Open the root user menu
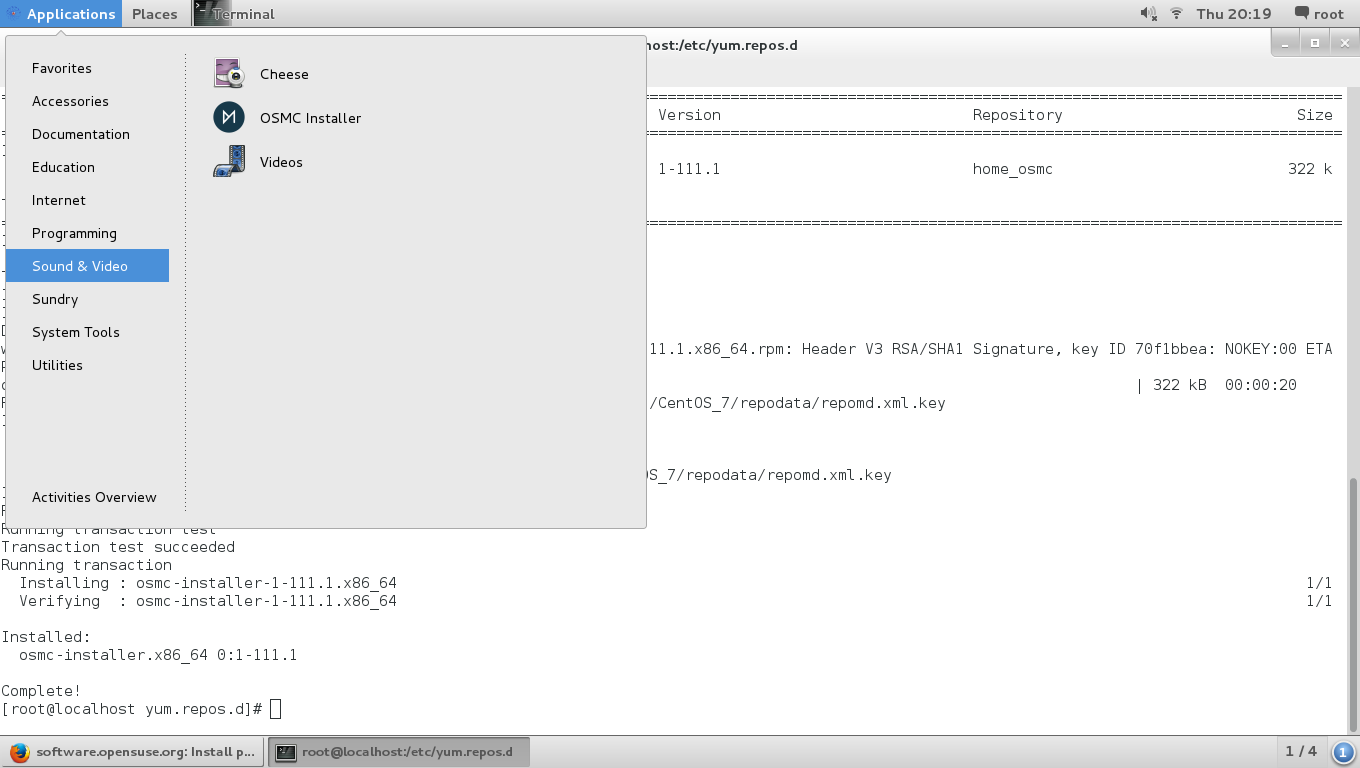1360x768 pixels. (1319, 14)
